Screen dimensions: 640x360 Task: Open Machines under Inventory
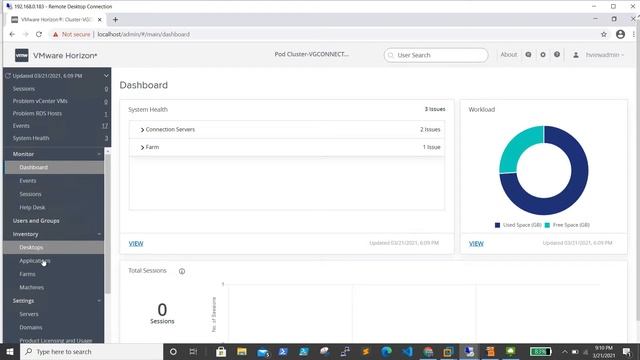[31, 287]
